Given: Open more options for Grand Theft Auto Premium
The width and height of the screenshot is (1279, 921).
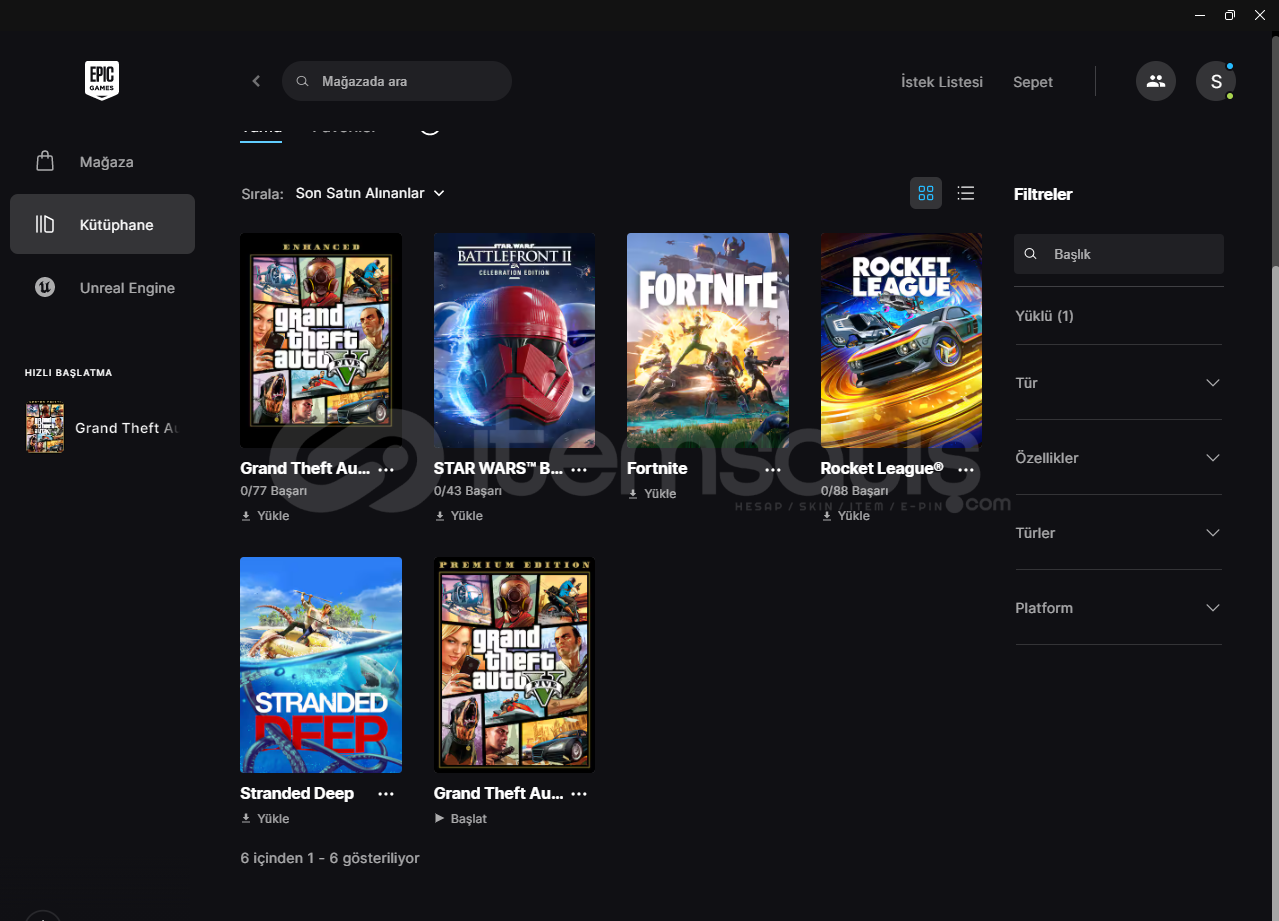Looking at the screenshot, I should 579,793.
